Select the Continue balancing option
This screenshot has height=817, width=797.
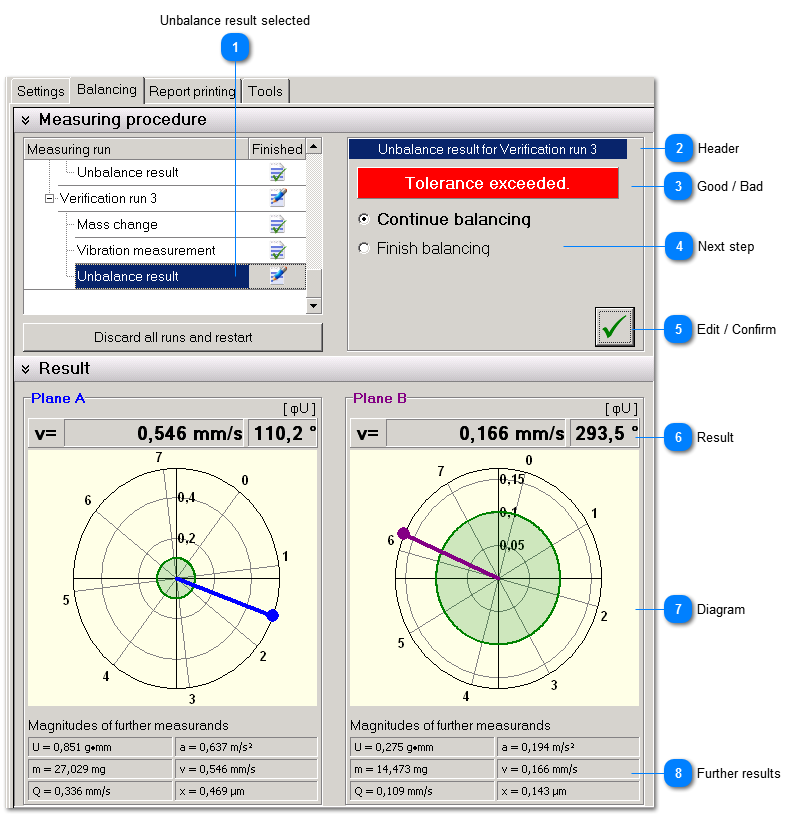[x=364, y=219]
